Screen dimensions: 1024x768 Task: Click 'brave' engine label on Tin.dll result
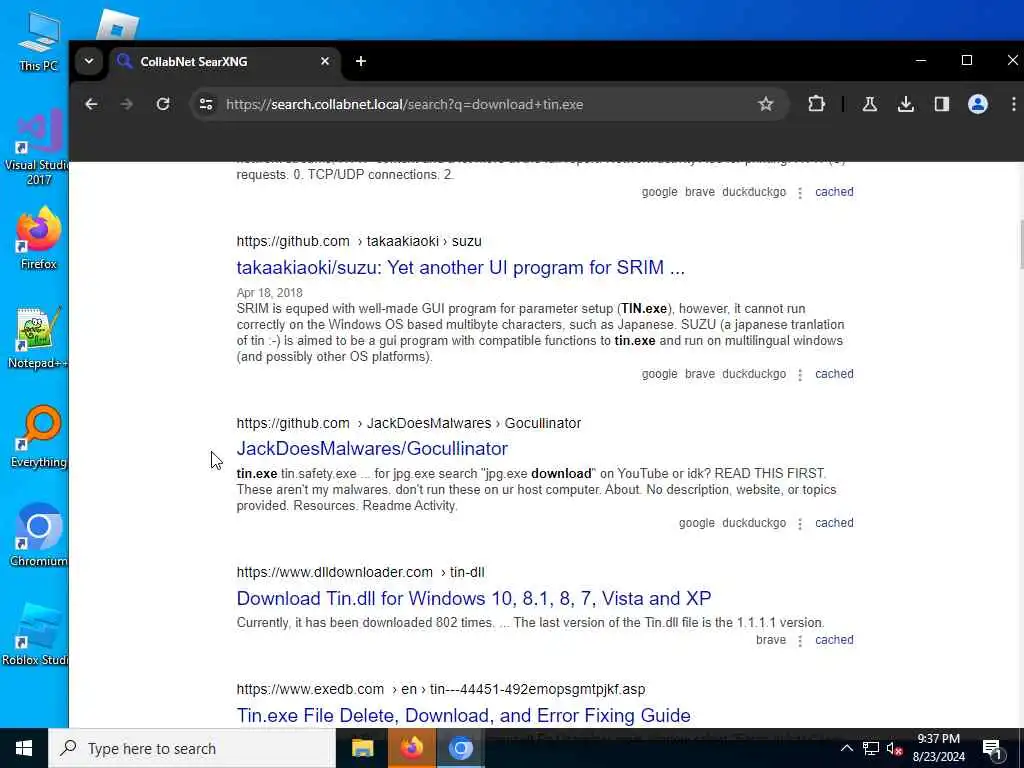[771, 640]
